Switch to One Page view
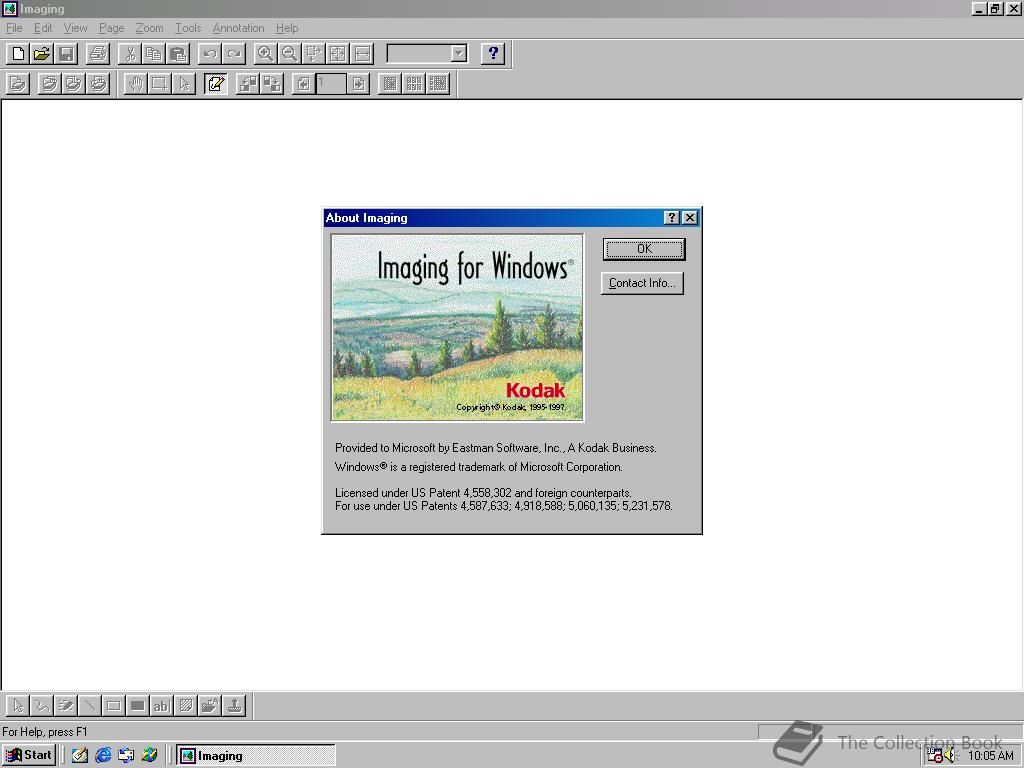1024x768 pixels. coord(390,84)
